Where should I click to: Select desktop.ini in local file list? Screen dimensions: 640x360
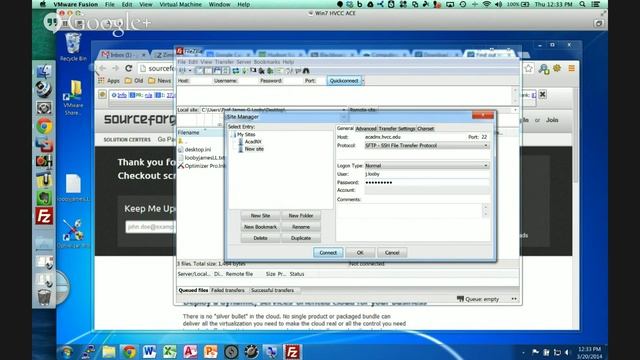[x=198, y=150]
